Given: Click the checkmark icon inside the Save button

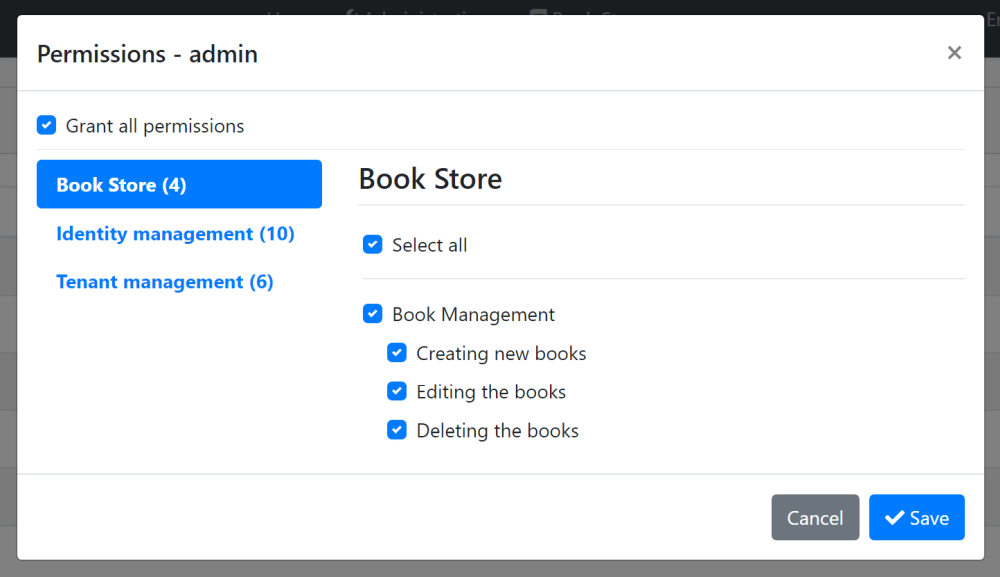Looking at the screenshot, I should click(896, 517).
